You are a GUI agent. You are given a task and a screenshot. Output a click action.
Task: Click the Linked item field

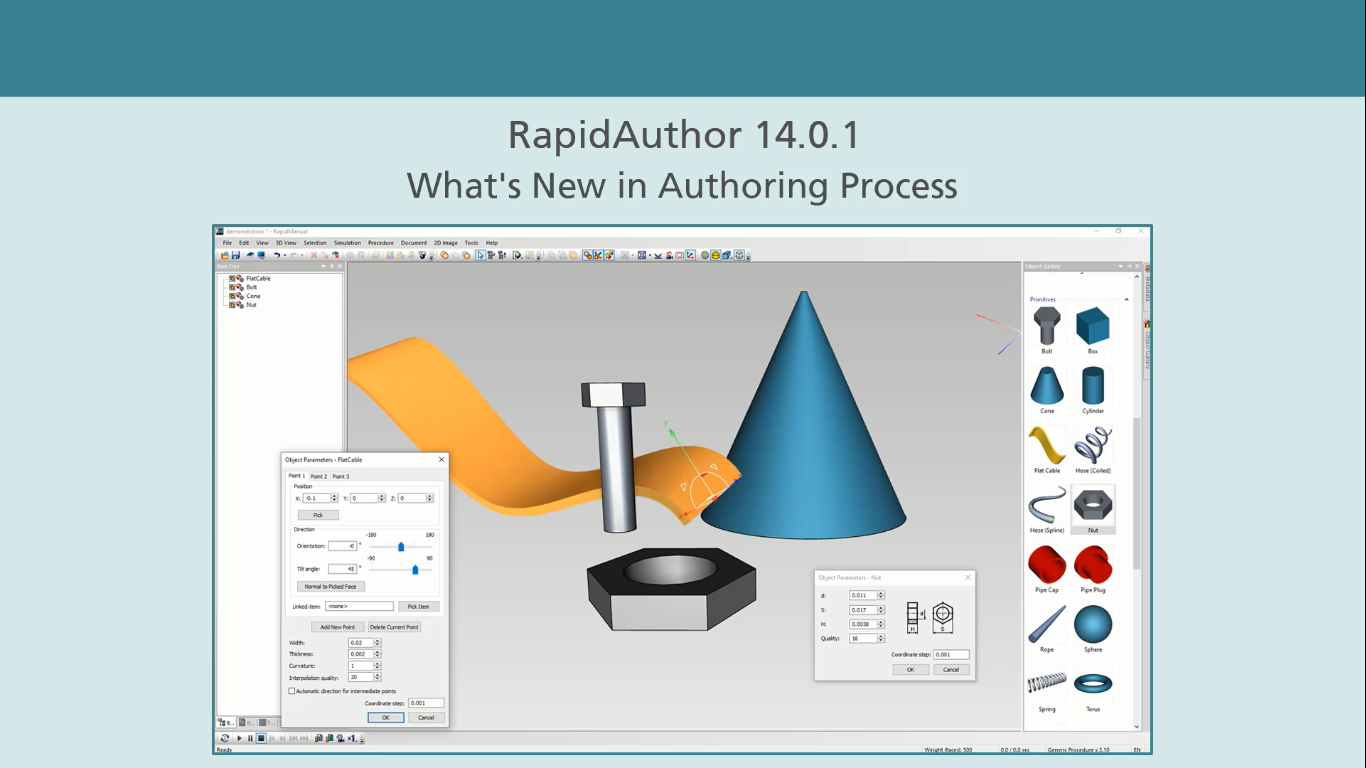359,606
